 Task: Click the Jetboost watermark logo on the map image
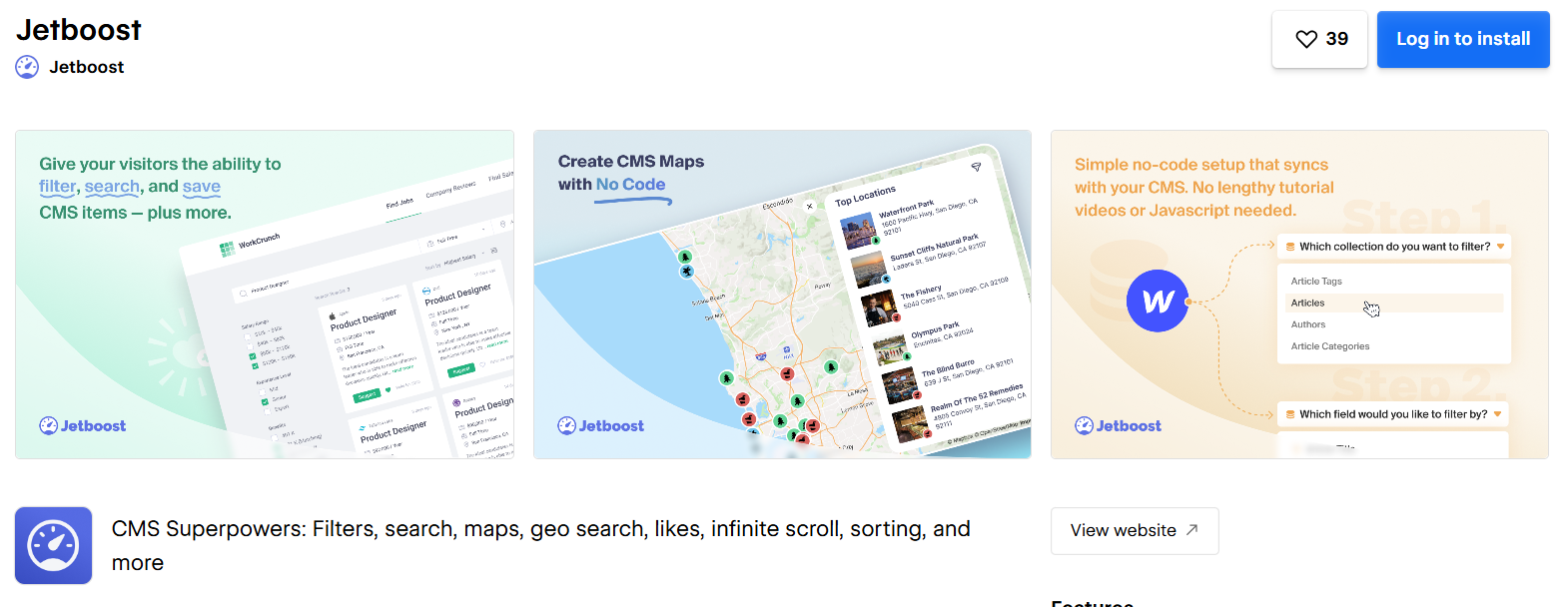[600, 425]
